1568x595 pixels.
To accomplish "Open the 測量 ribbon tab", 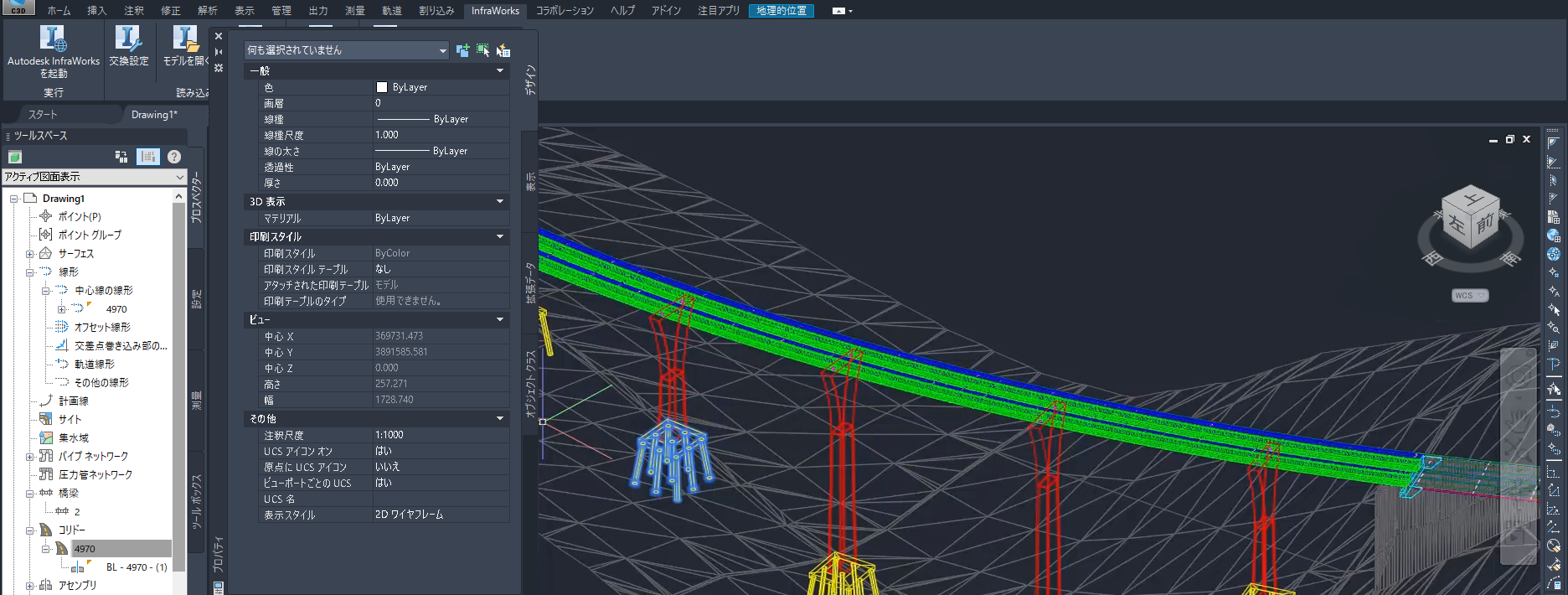I will pos(354,11).
